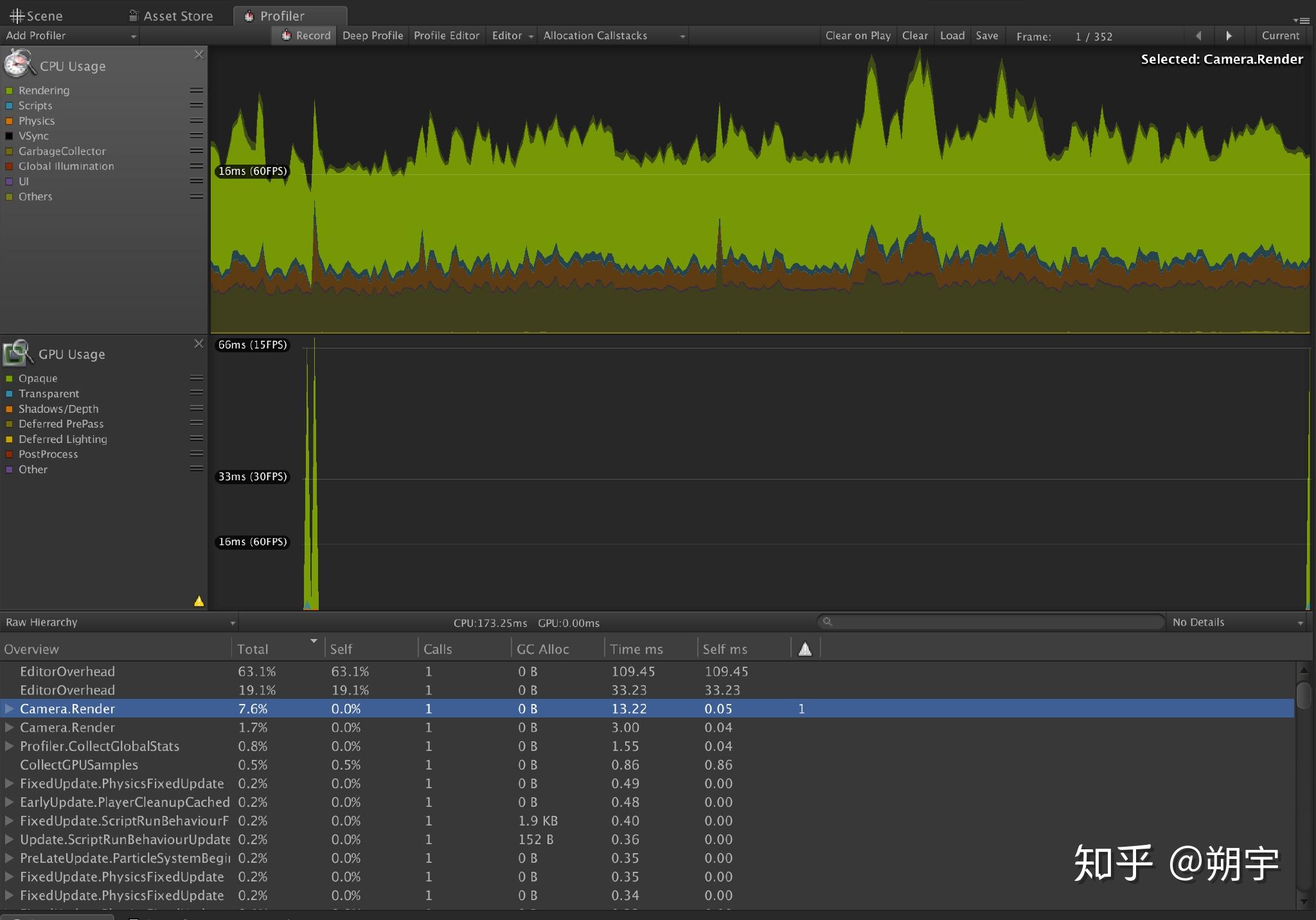Close the CPU Usage profiler module
1316x920 pixels.
pos(199,55)
